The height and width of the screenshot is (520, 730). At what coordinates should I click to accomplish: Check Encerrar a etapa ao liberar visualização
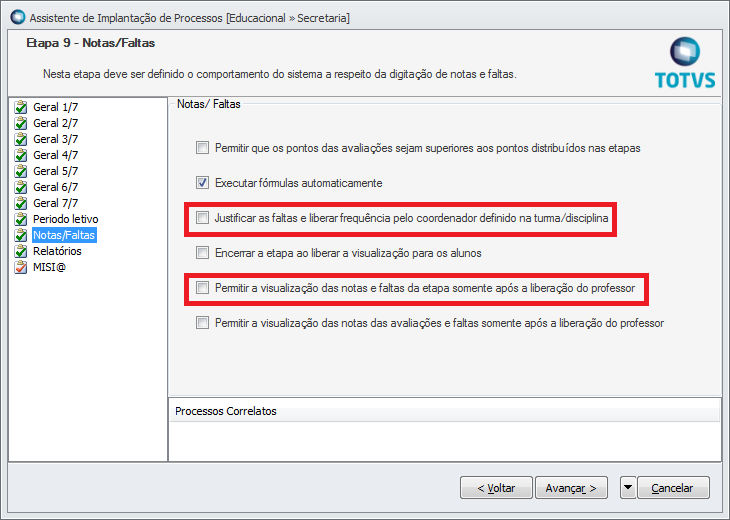(x=202, y=252)
